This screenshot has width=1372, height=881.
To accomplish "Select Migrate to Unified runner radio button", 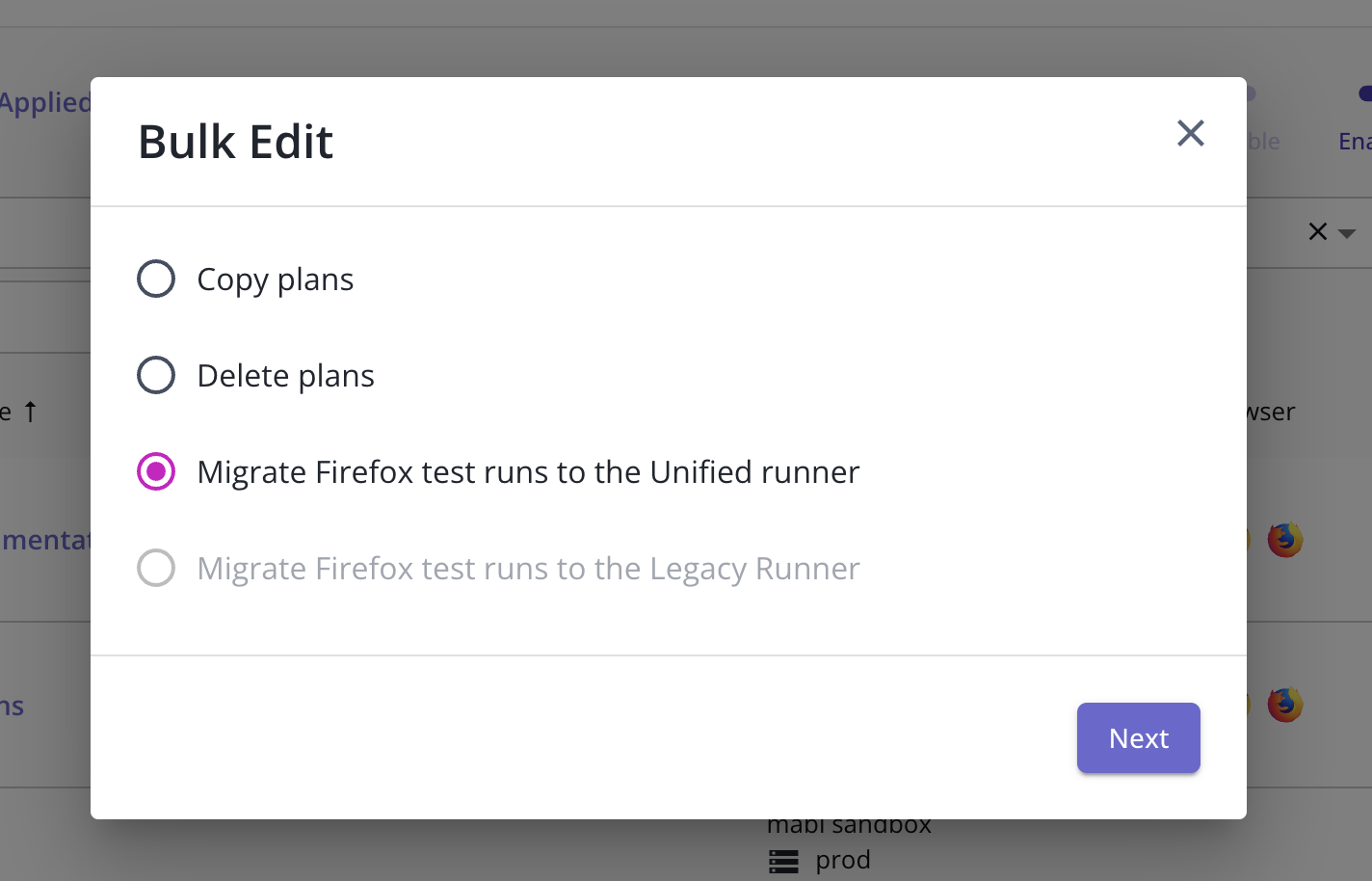I will [x=156, y=471].
